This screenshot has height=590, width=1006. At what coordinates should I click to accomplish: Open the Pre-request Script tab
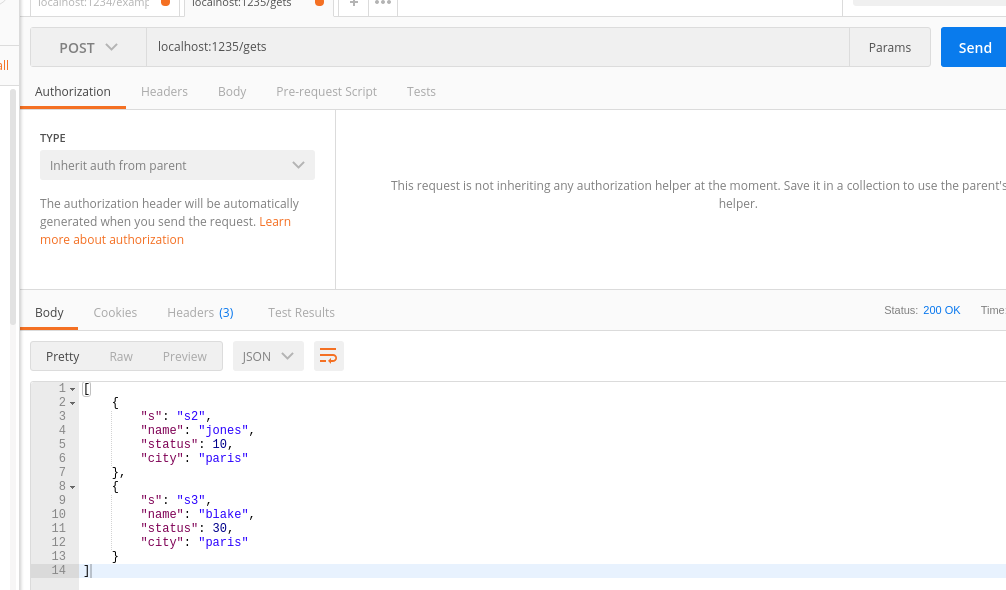pos(327,92)
